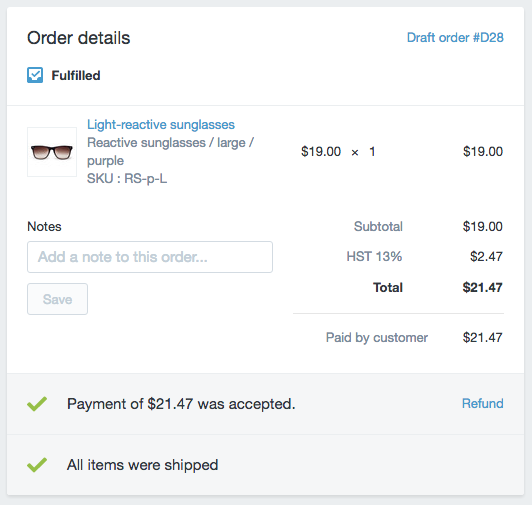The height and width of the screenshot is (505, 532).
Task: Click the Save note button
Action: pyautogui.click(x=57, y=299)
